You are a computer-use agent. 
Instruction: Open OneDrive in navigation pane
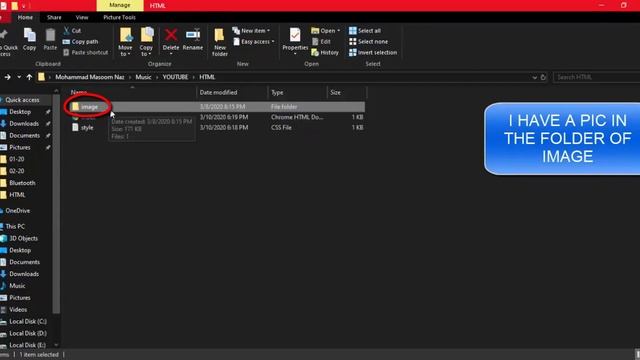[x=18, y=211]
